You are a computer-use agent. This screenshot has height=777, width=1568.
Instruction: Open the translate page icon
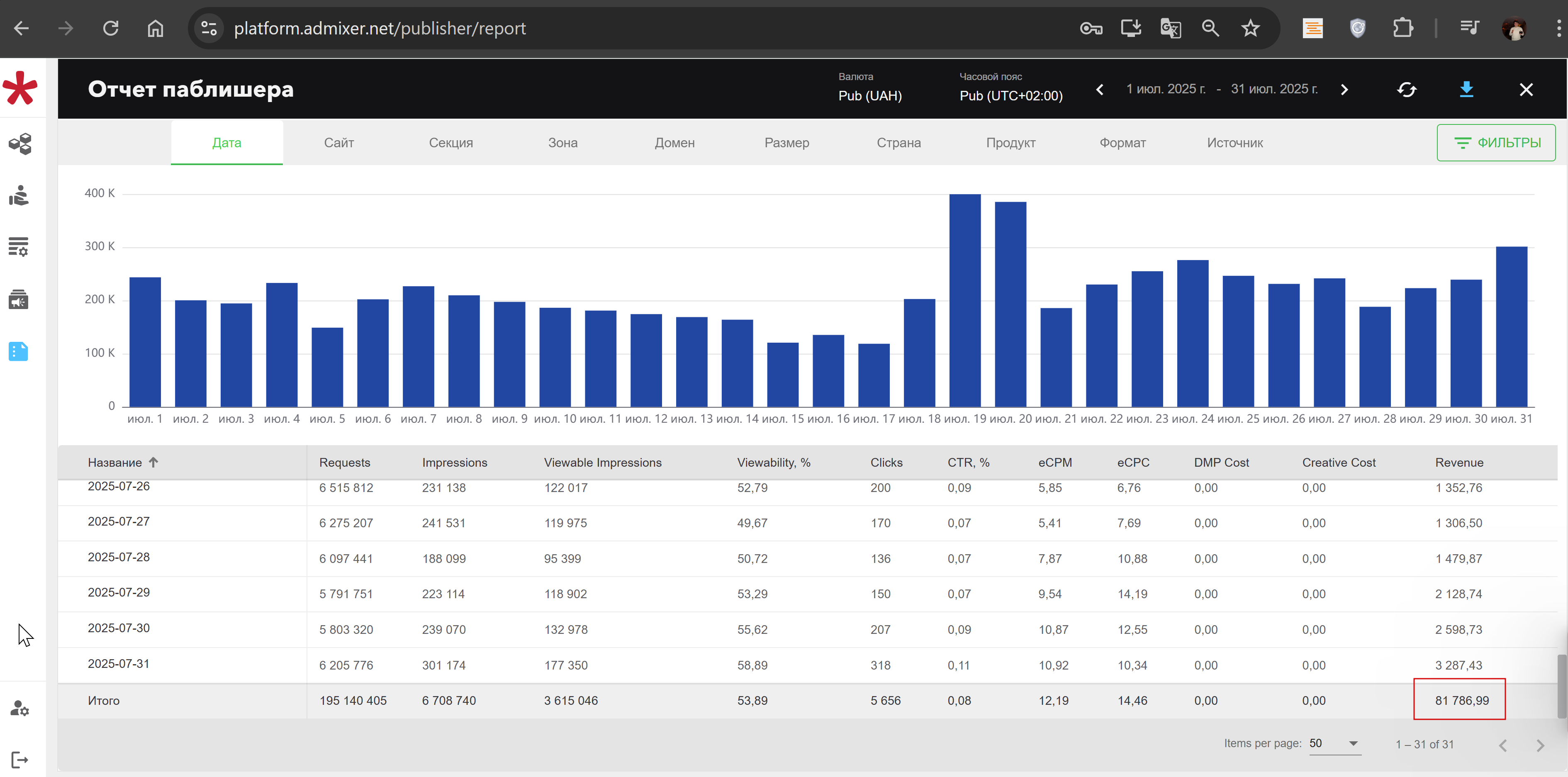(1171, 28)
